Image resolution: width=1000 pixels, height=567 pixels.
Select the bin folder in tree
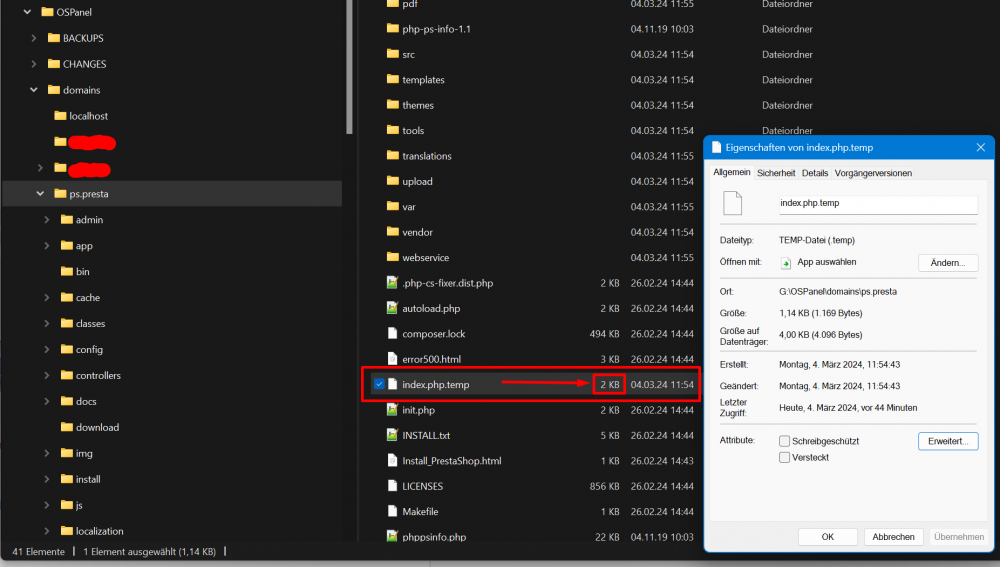(75, 271)
